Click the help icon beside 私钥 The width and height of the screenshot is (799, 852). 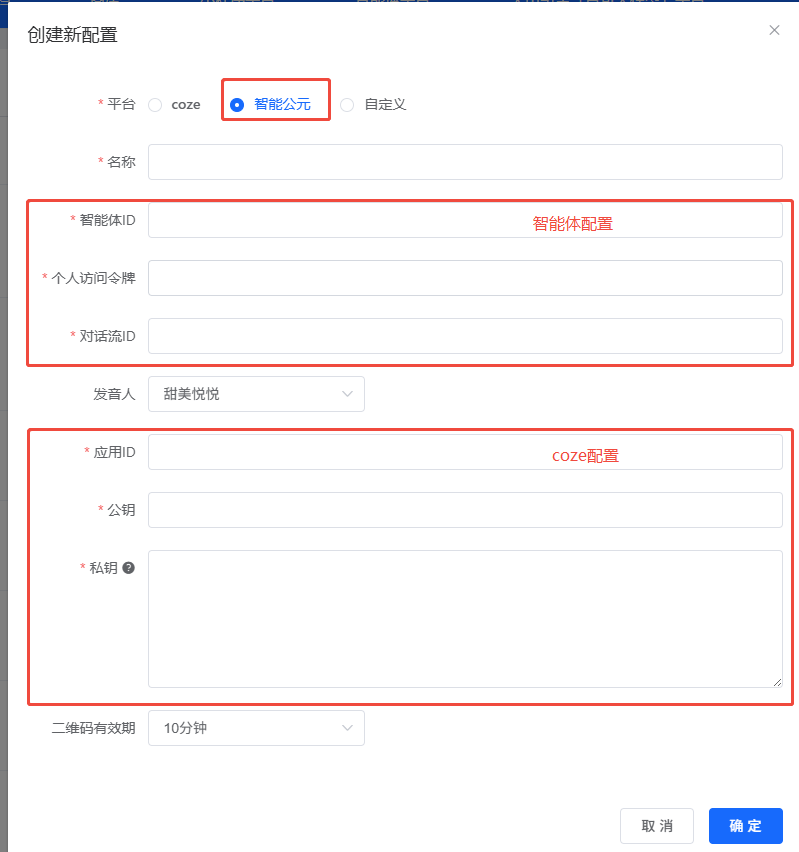[128, 568]
